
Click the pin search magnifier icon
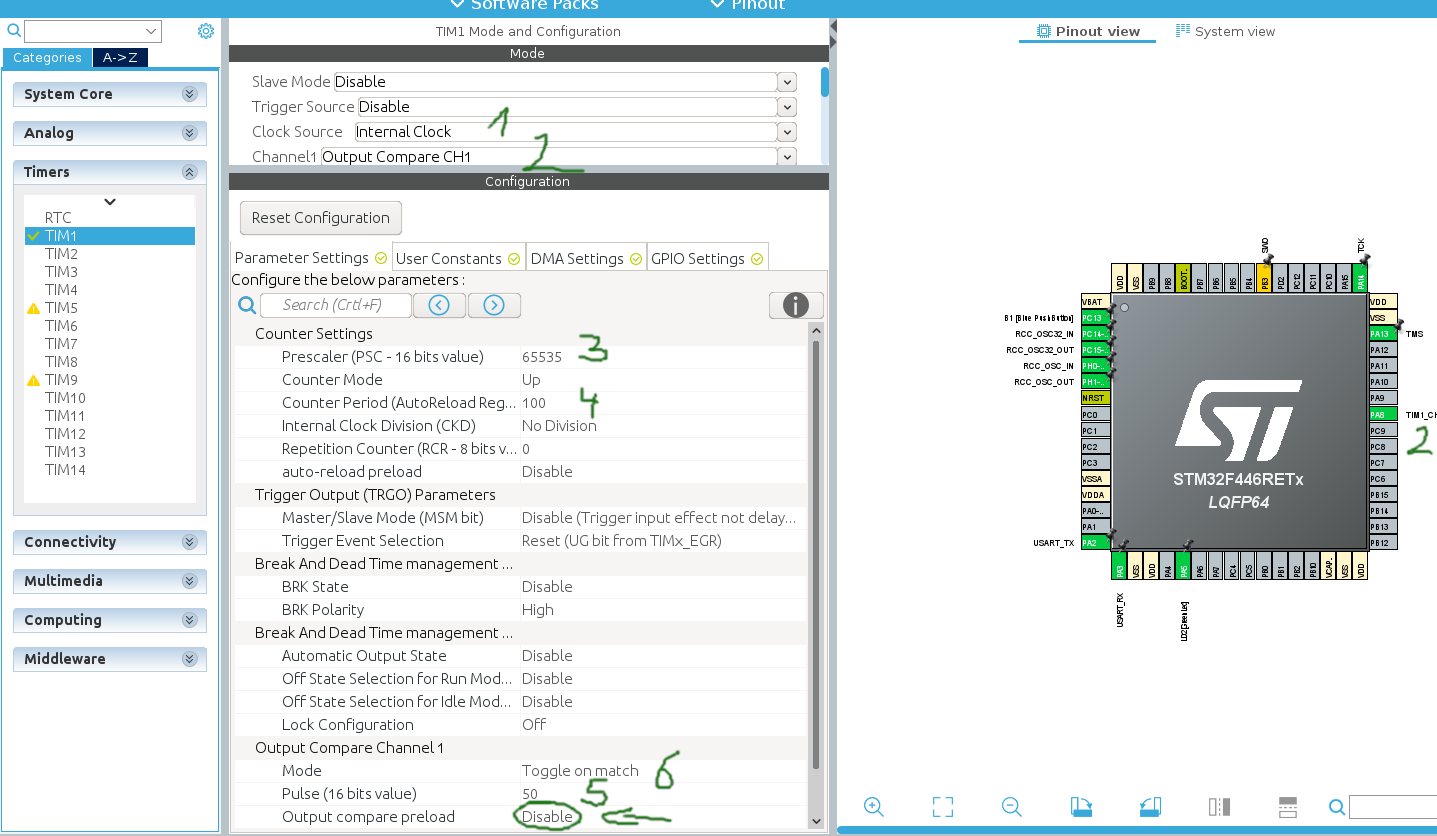(1337, 807)
